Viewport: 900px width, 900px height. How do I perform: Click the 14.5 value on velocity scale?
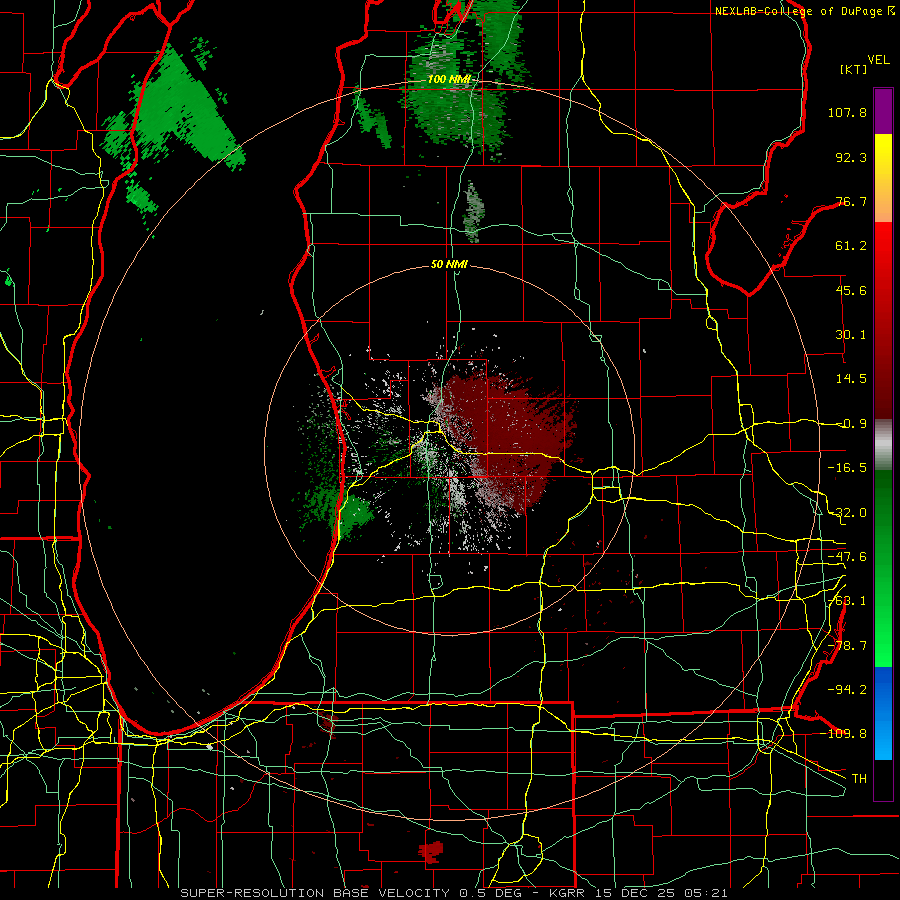point(851,379)
